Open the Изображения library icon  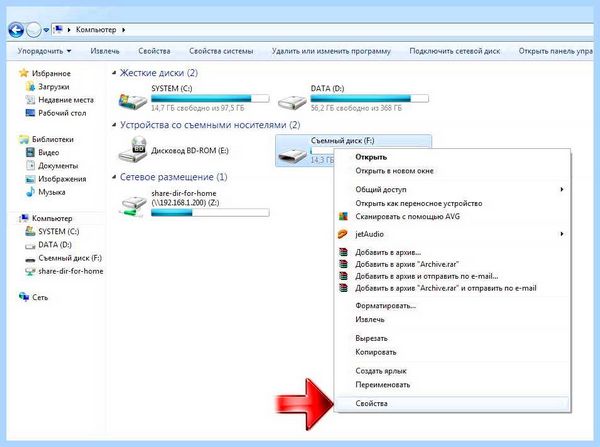(x=30, y=179)
